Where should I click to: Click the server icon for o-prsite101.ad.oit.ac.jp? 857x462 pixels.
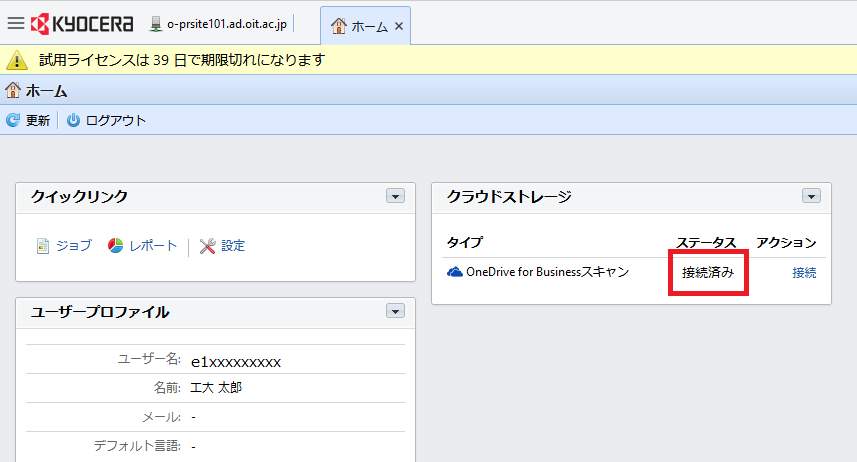point(155,24)
